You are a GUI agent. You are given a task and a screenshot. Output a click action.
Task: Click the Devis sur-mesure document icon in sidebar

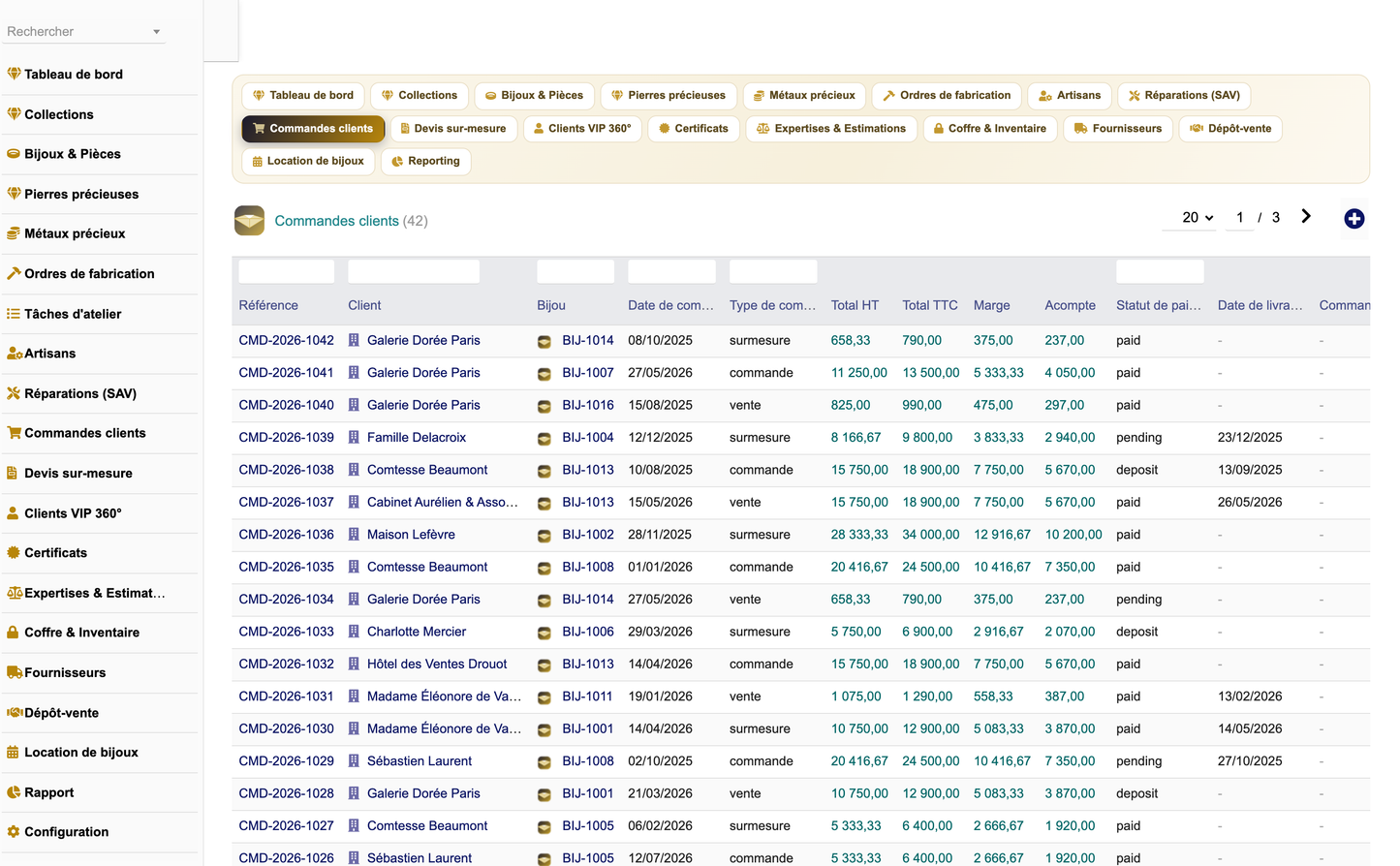[x=13, y=473]
